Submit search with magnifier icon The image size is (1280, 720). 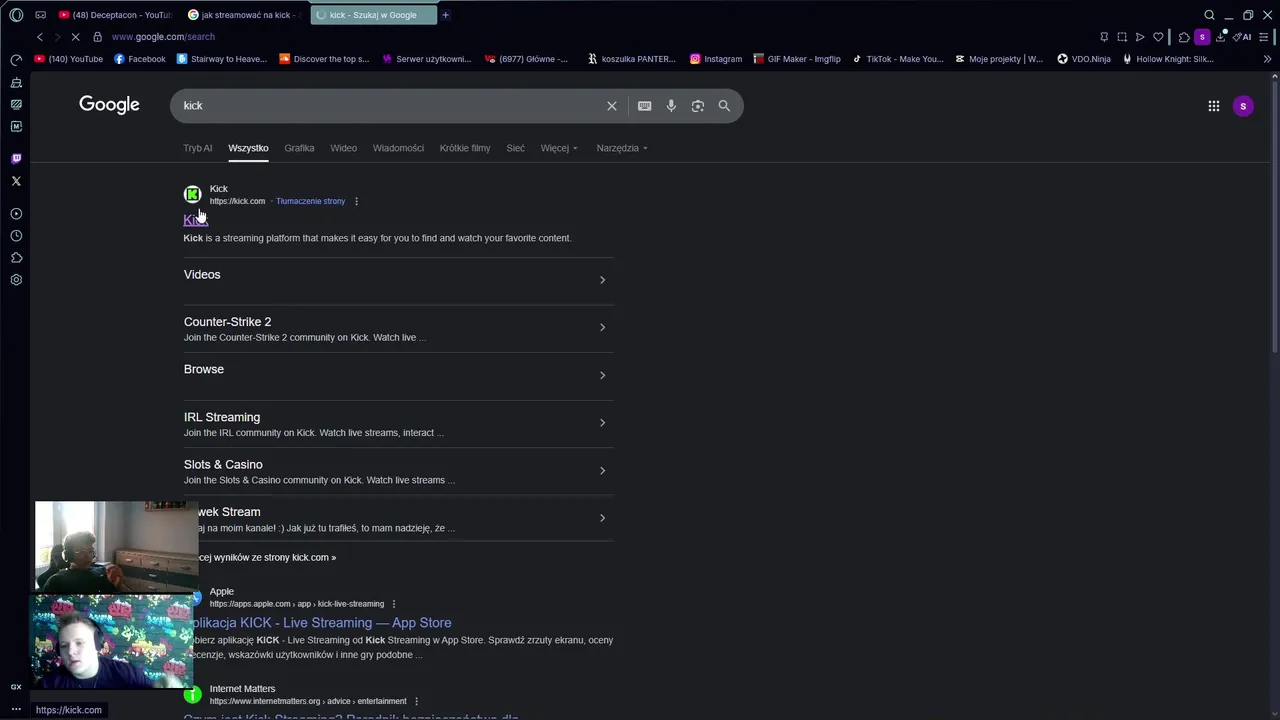(724, 106)
